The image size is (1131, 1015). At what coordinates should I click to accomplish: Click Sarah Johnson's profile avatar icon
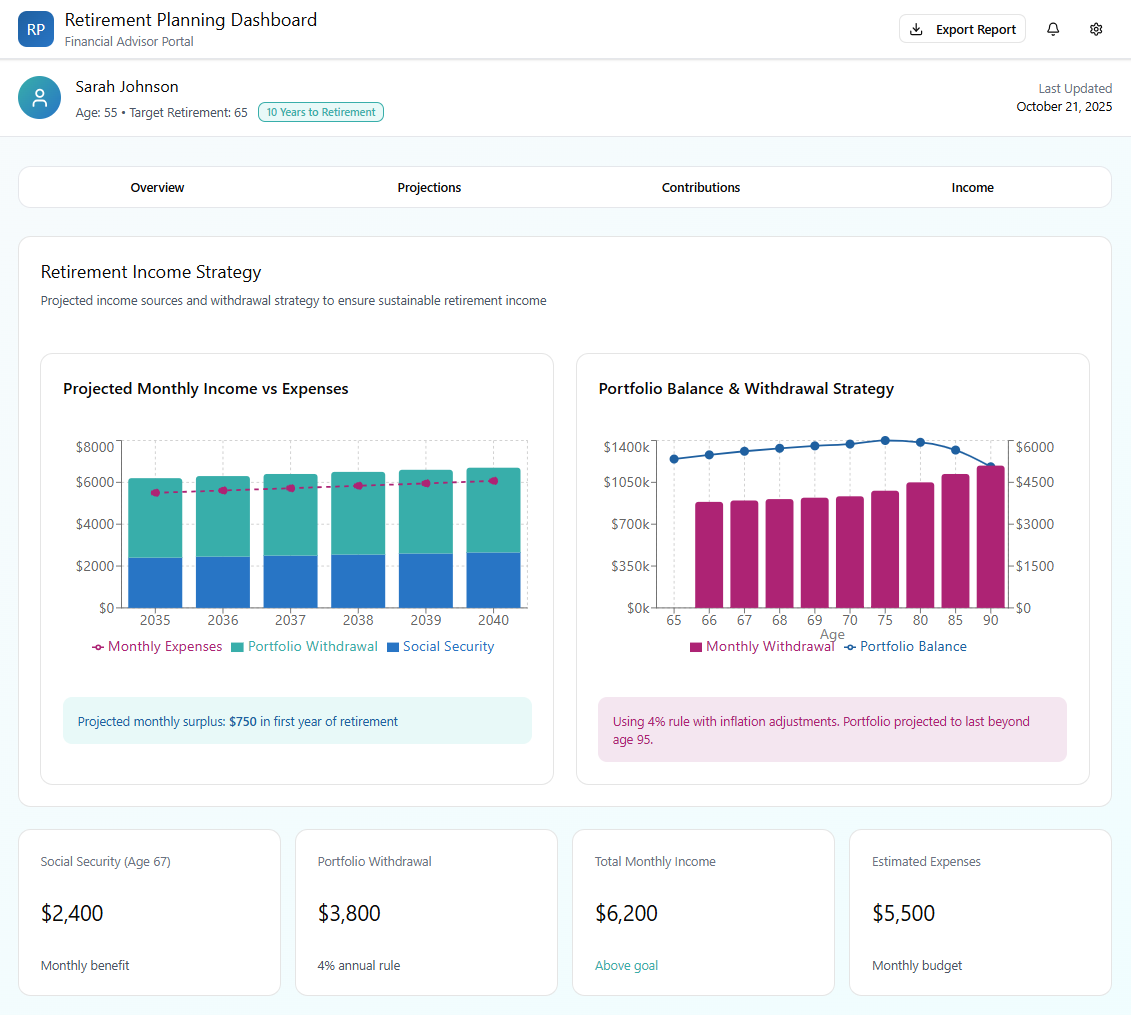tap(39, 97)
